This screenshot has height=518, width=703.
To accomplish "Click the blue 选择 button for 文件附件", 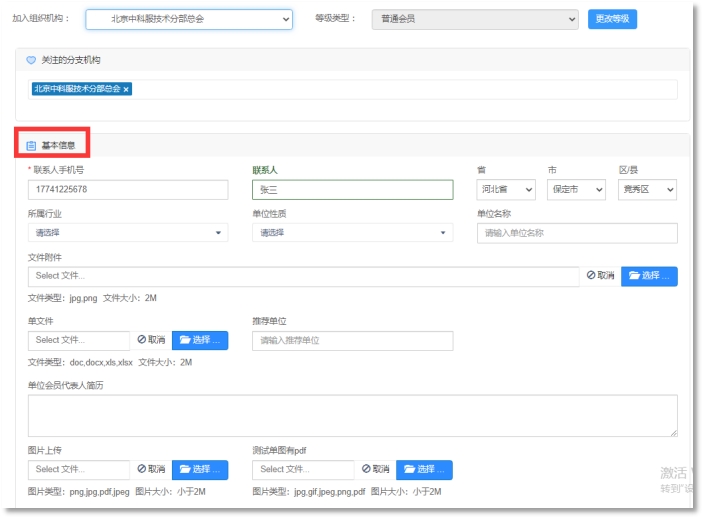I will tap(649, 276).
